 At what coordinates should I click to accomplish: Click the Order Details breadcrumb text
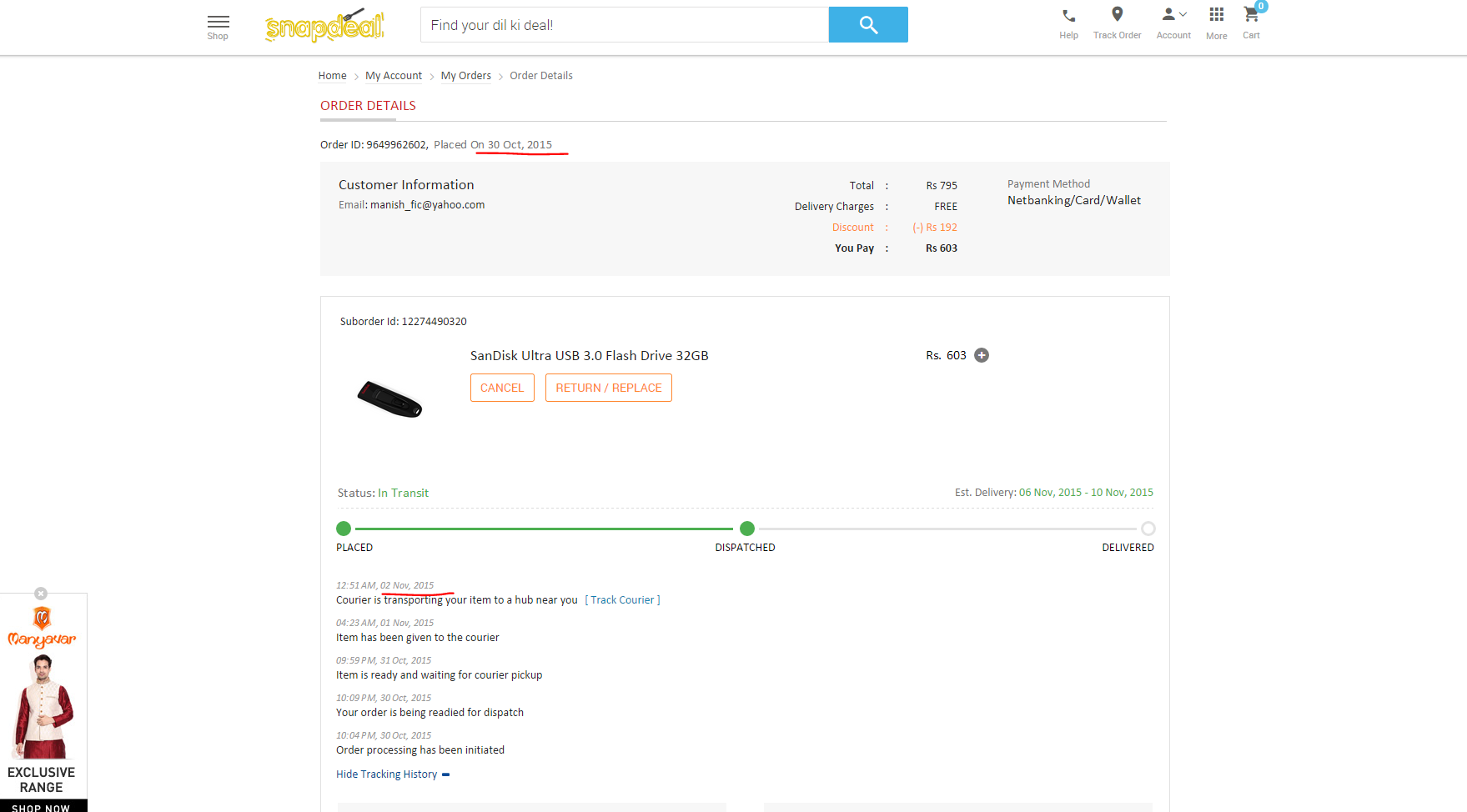541,76
